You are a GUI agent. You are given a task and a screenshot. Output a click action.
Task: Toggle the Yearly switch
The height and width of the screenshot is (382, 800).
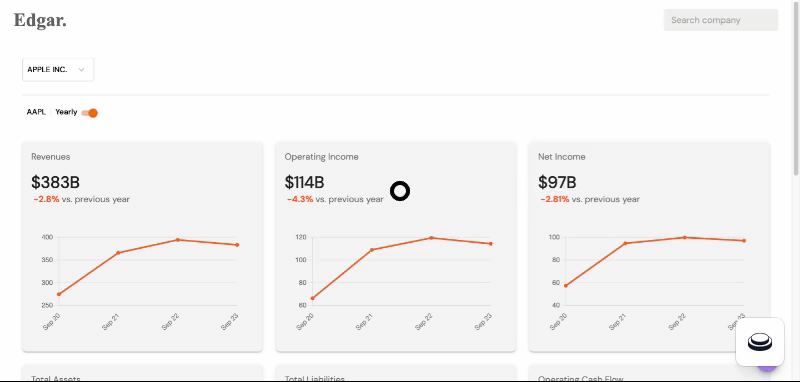[89, 113]
